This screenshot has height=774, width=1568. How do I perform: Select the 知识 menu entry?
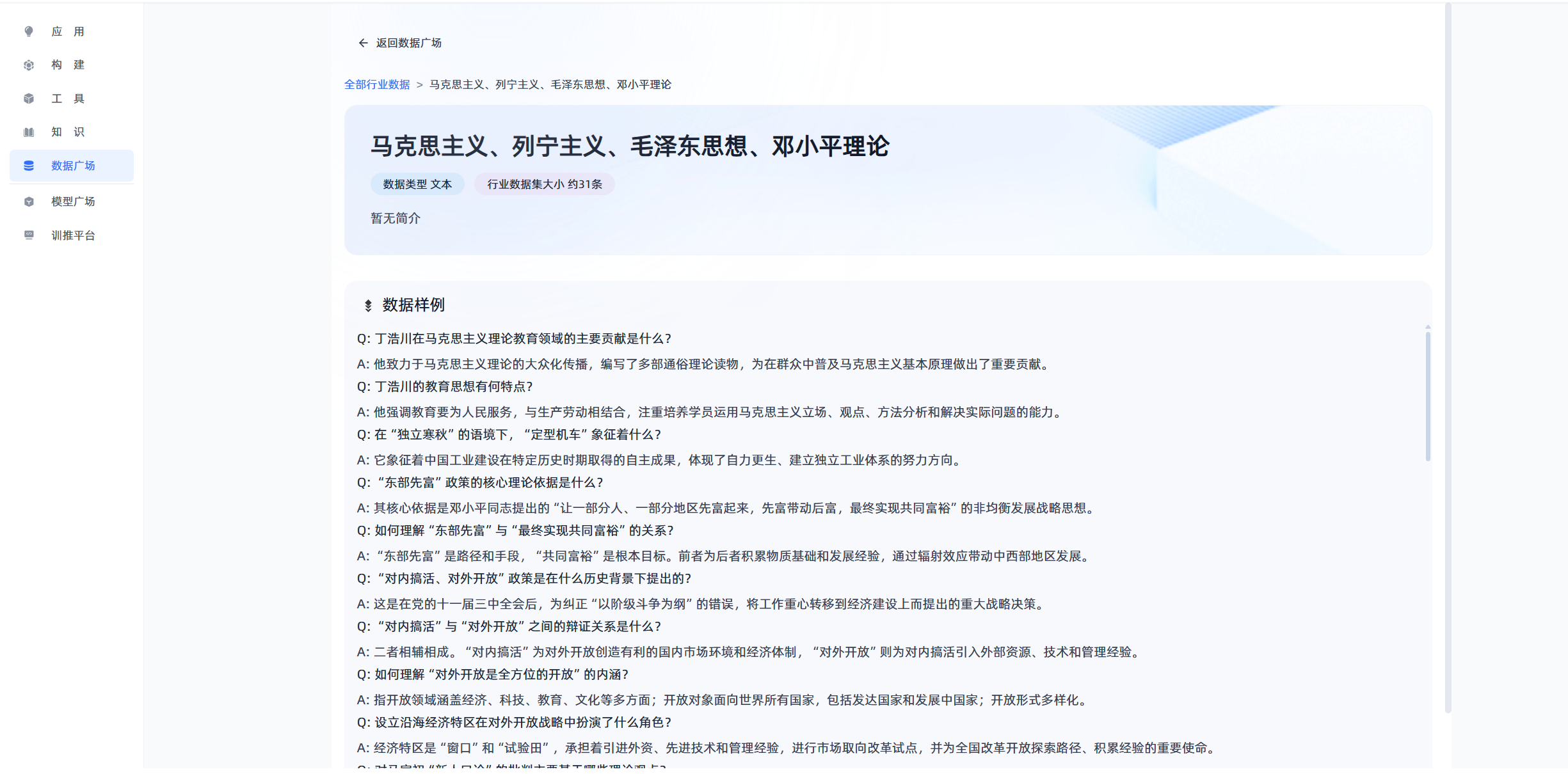[x=68, y=132]
